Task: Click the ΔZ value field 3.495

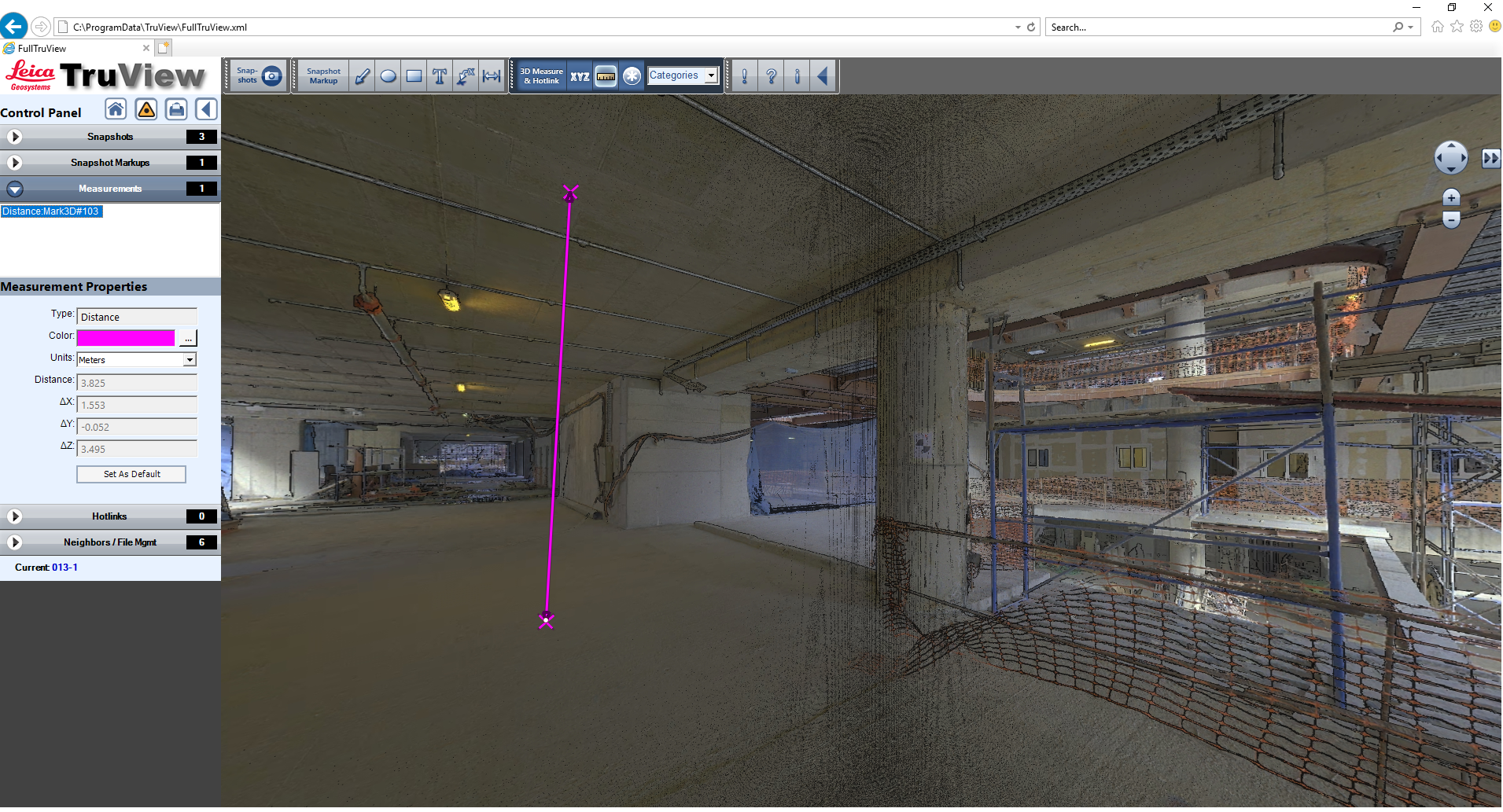Action: [137, 449]
